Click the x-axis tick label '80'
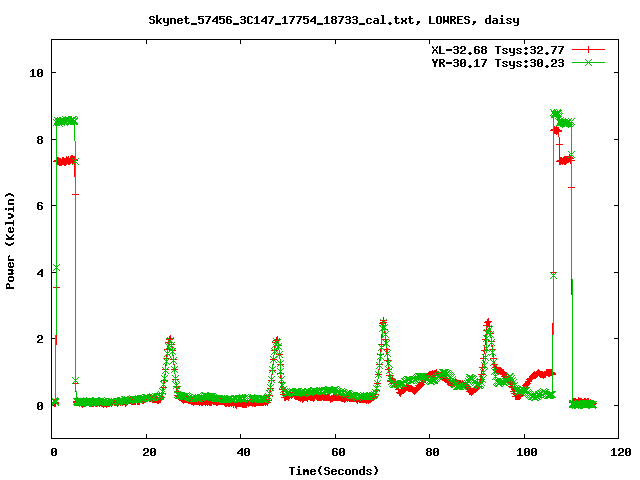Viewport: 640px width, 480px height. pyautogui.click(x=432, y=452)
